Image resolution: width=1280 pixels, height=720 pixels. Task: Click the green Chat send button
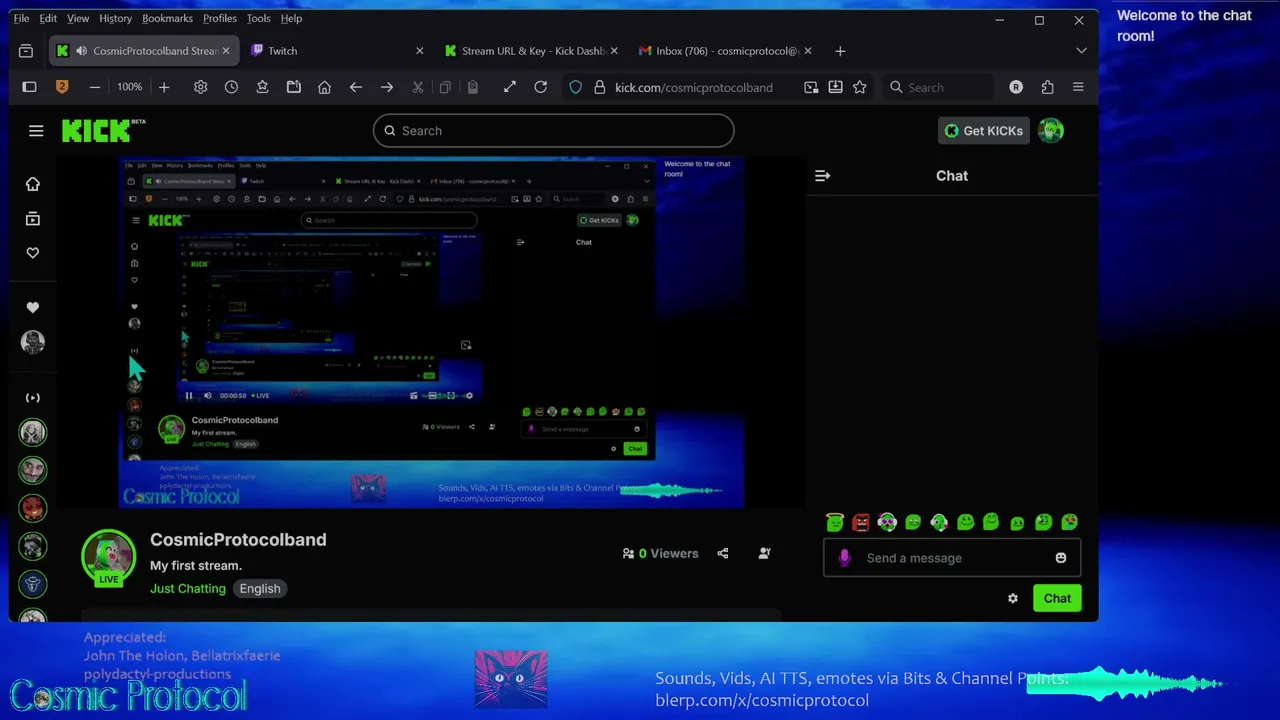pos(1057,598)
